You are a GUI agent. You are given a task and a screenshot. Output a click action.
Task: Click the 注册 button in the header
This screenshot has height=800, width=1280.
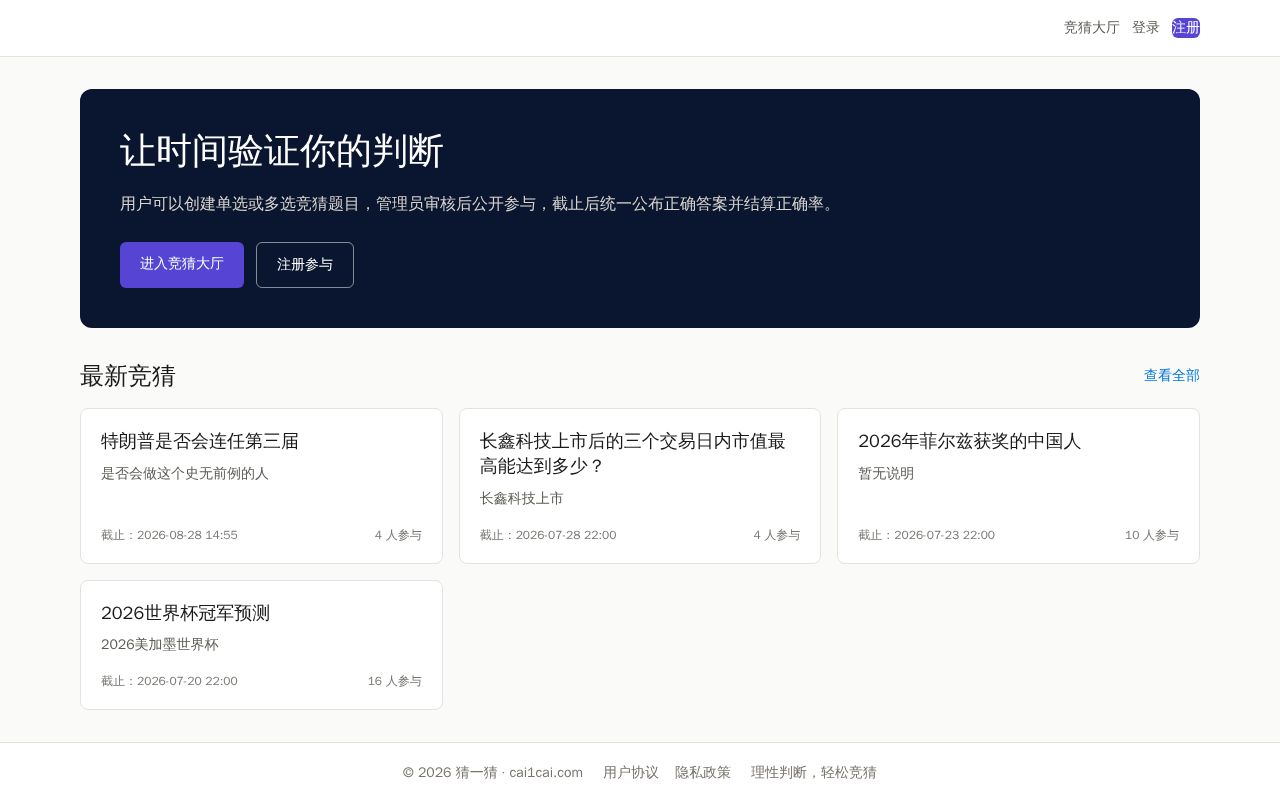pyautogui.click(x=1186, y=28)
